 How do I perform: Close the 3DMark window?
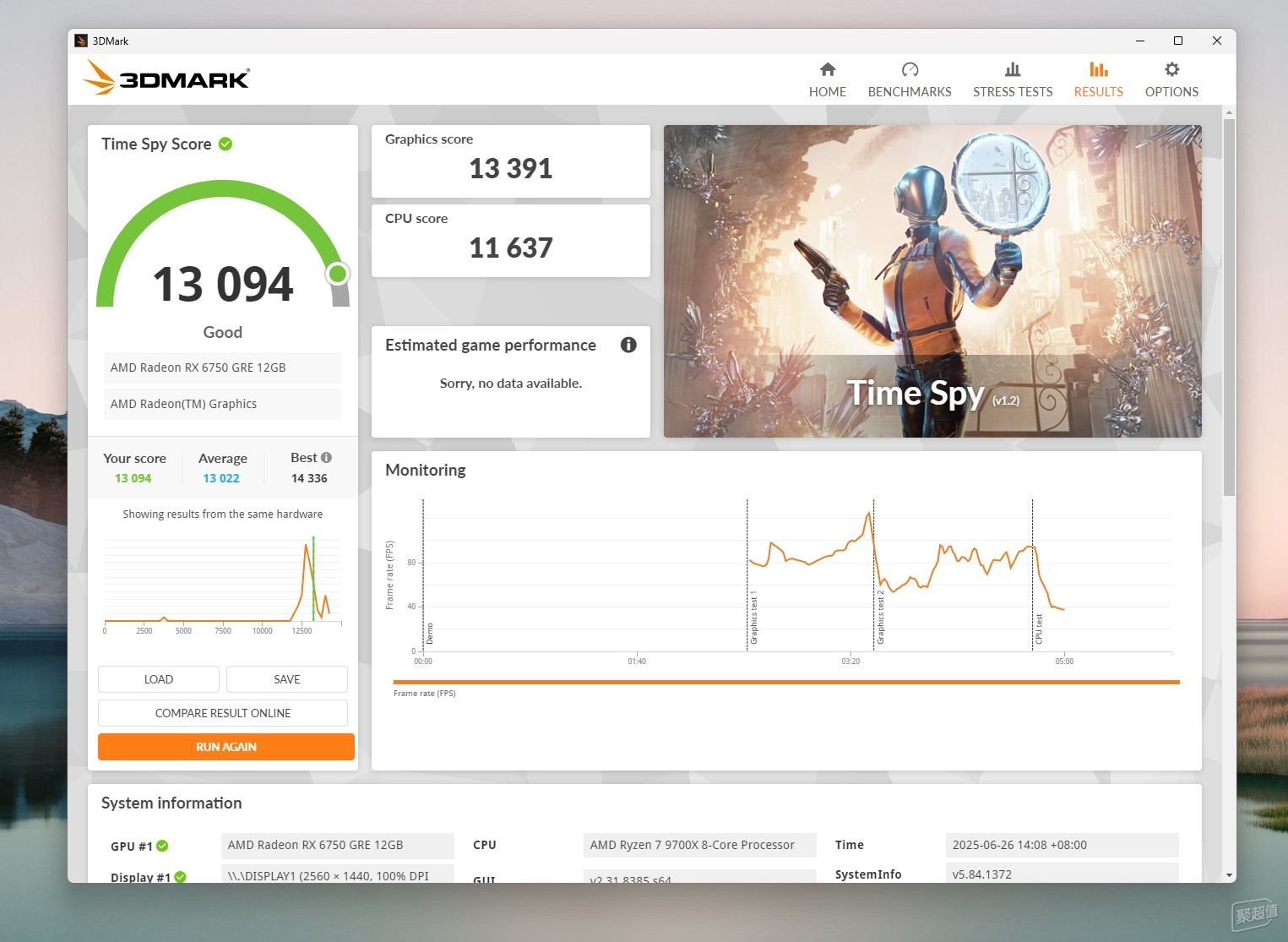1217,41
